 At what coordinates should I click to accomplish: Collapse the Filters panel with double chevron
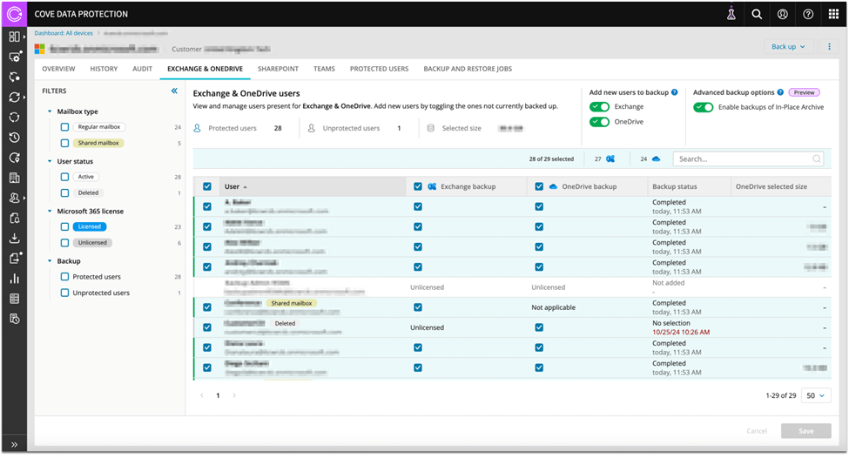[x=174, y=91]
